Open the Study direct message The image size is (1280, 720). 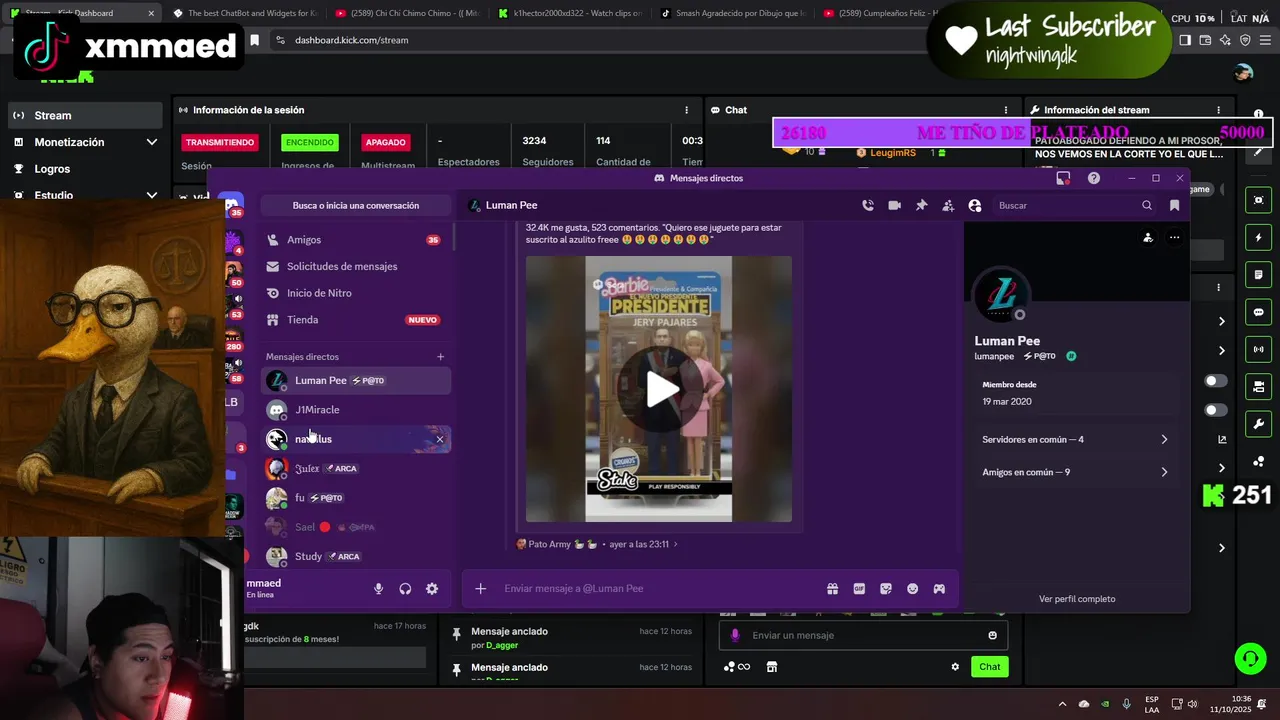(355, 556)
